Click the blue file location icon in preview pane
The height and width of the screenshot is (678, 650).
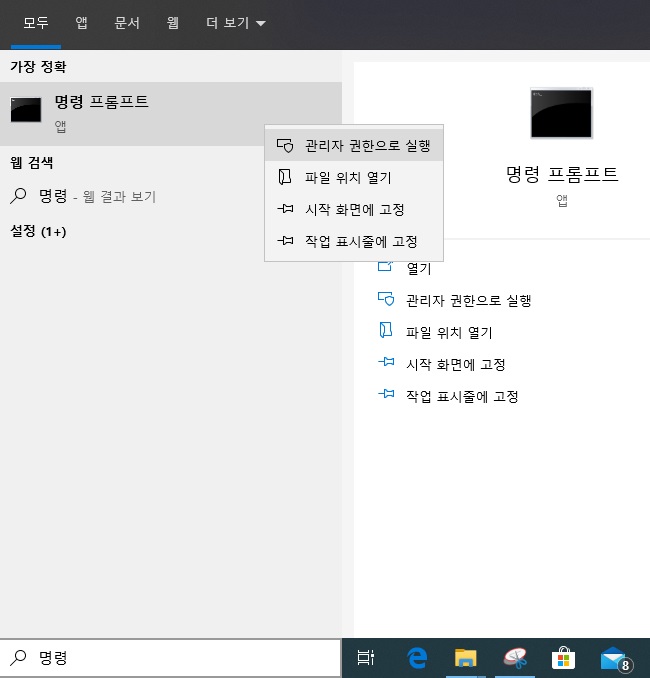(386, 330)
